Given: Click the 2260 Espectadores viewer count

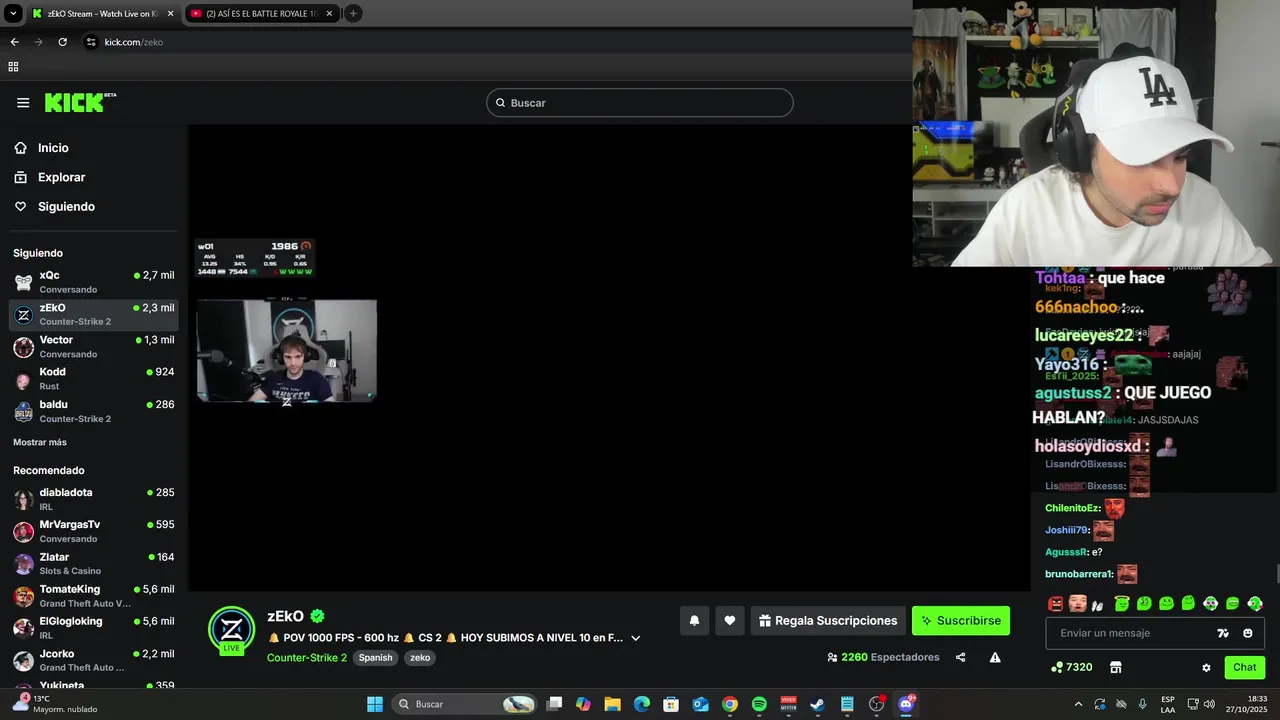Looking at the screenshot, I should tap(883, 657).
